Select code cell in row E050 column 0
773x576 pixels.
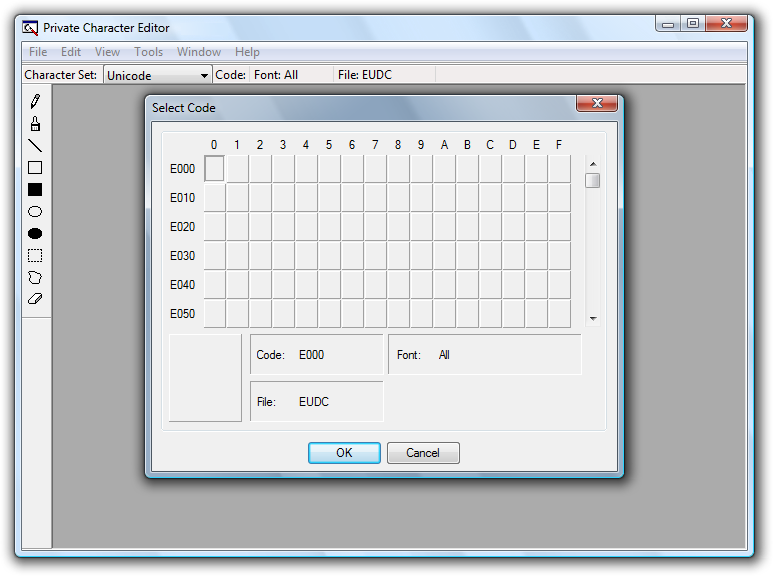(x=214, y=314)
